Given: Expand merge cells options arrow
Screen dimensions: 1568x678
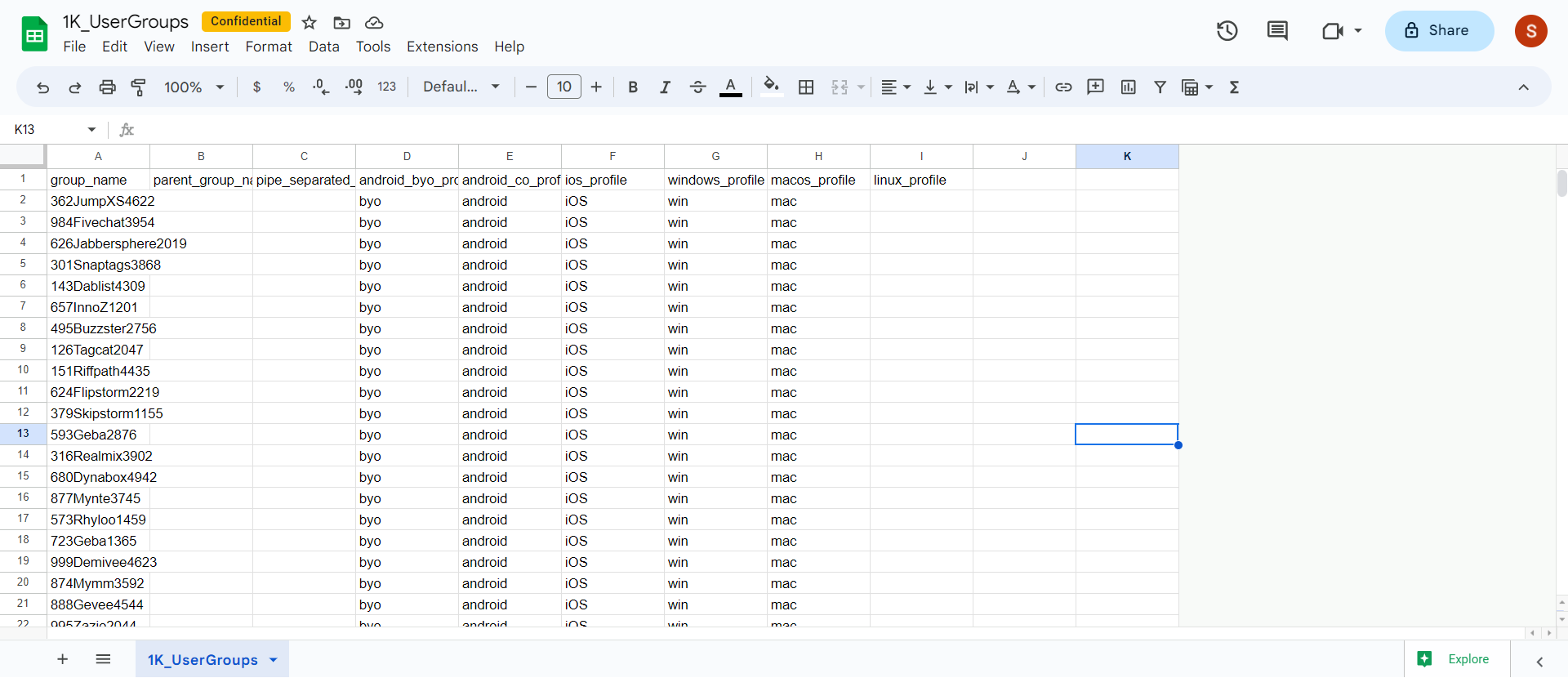Looking at the screenshot, I should pyautogui.click(x=861, y=87).
